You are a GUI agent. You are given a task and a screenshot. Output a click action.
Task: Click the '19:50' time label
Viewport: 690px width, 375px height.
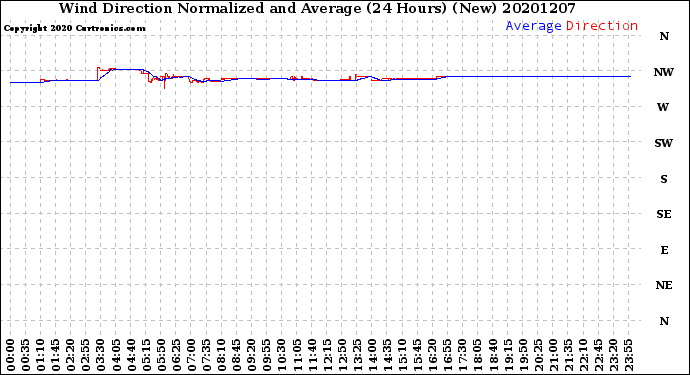click(523, 355)
